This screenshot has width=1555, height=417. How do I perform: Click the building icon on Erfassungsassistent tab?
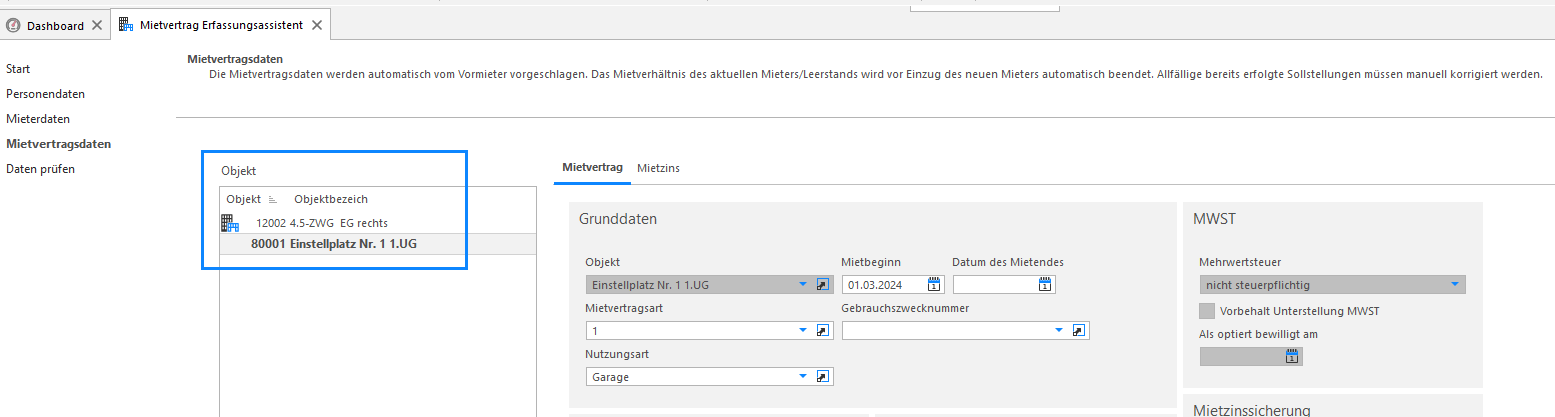coord(127,25)
